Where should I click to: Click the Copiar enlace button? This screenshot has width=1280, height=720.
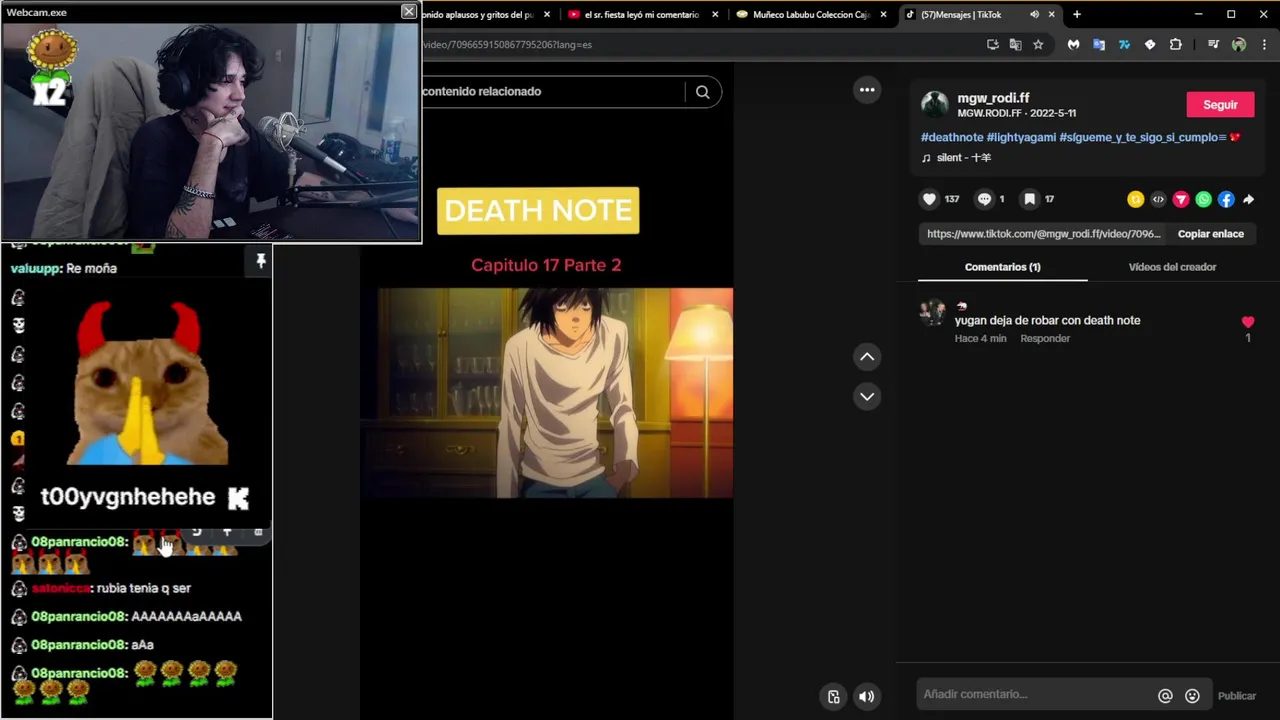(x=1210, y=234)
